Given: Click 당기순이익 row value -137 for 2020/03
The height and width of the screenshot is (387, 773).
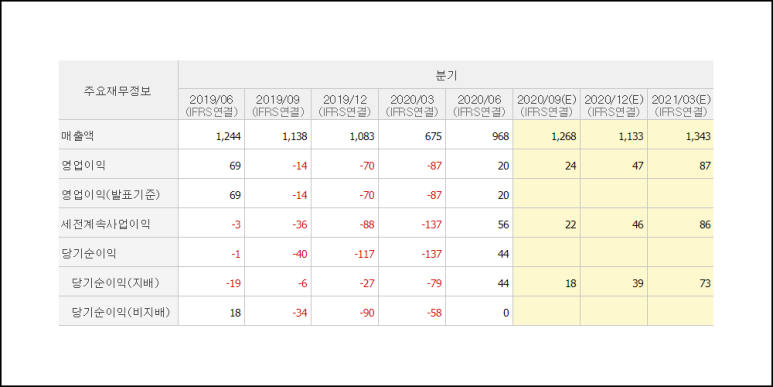Looking at the screenshot, I should click(x=431, y=254).
